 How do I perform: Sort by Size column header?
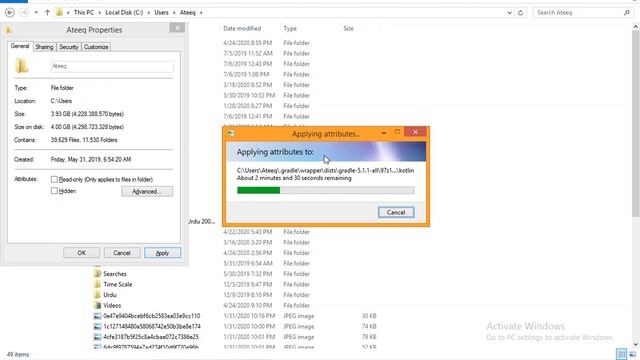coord(348,29)
